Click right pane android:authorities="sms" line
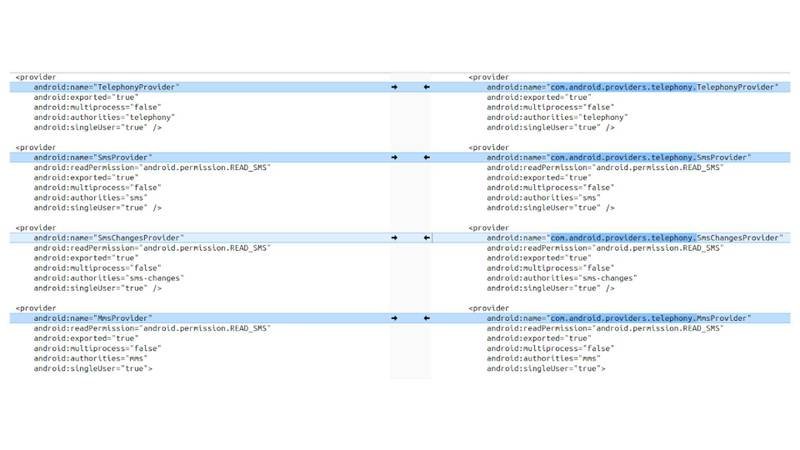 543,198
